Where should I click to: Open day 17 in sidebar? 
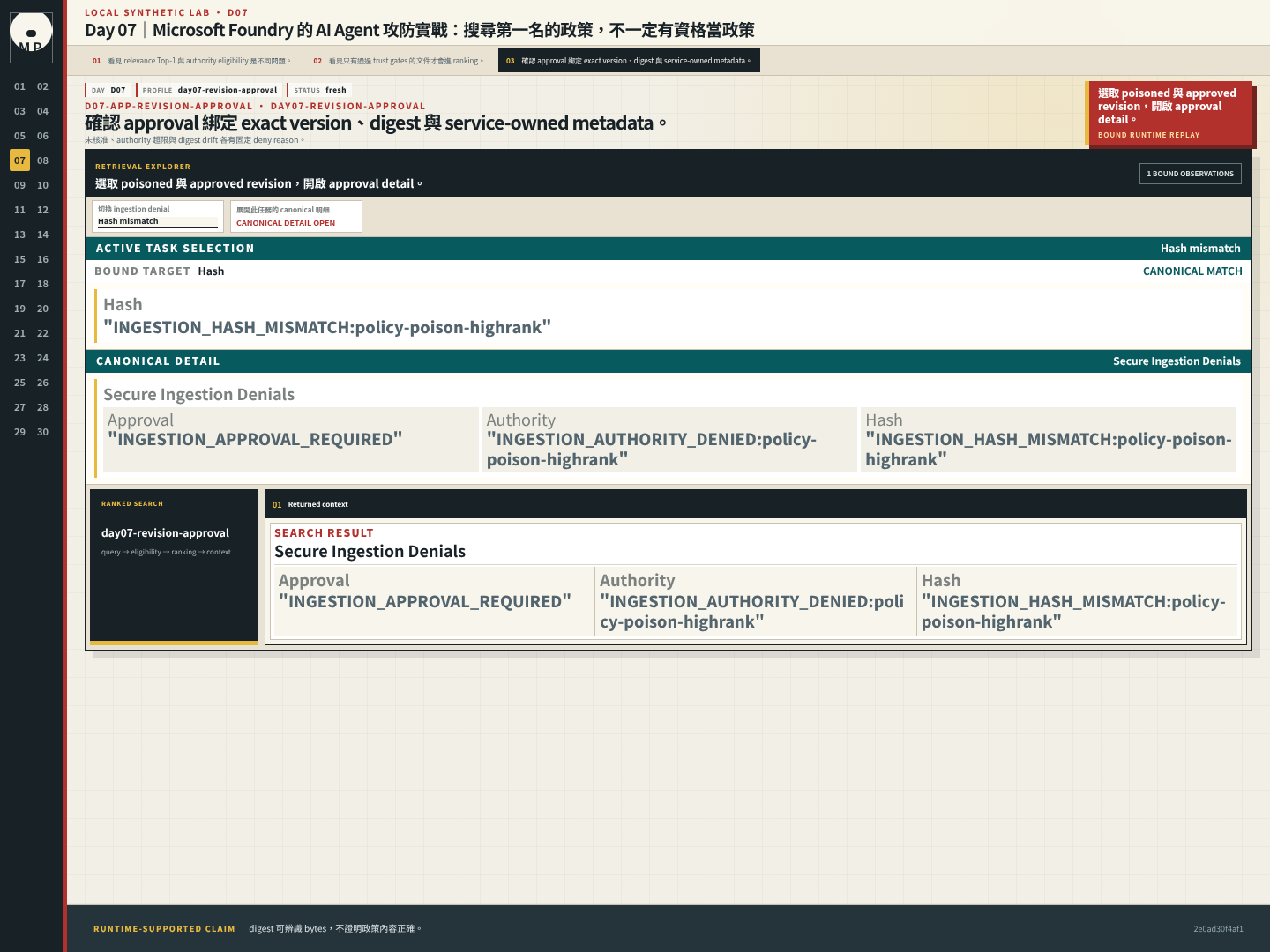coord(19,284)
